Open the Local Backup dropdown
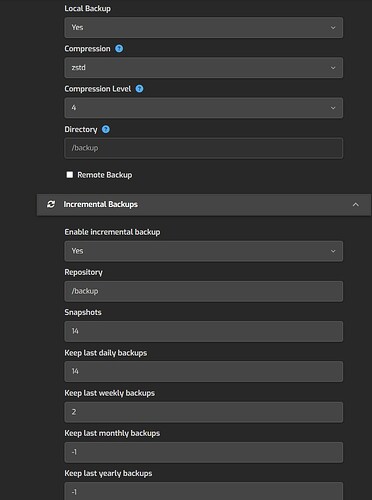Viewport: 372px width, 500px height. [203, 28]
